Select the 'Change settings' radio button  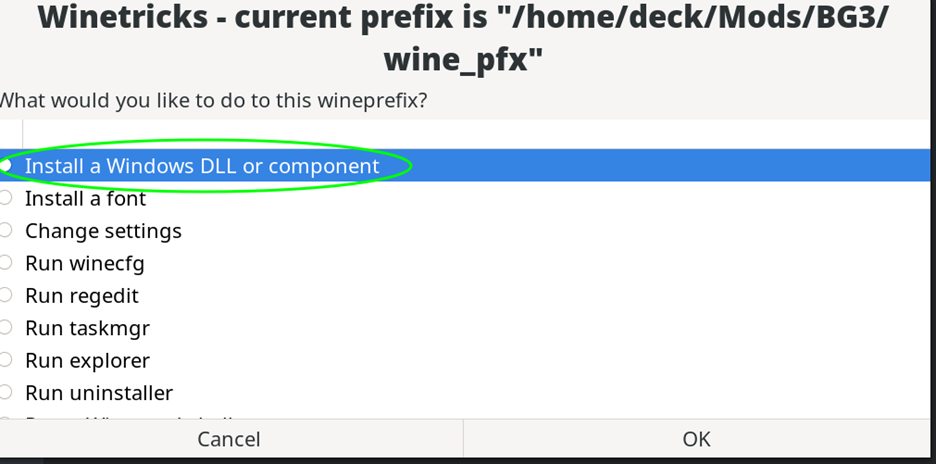[x=6, y=231]
